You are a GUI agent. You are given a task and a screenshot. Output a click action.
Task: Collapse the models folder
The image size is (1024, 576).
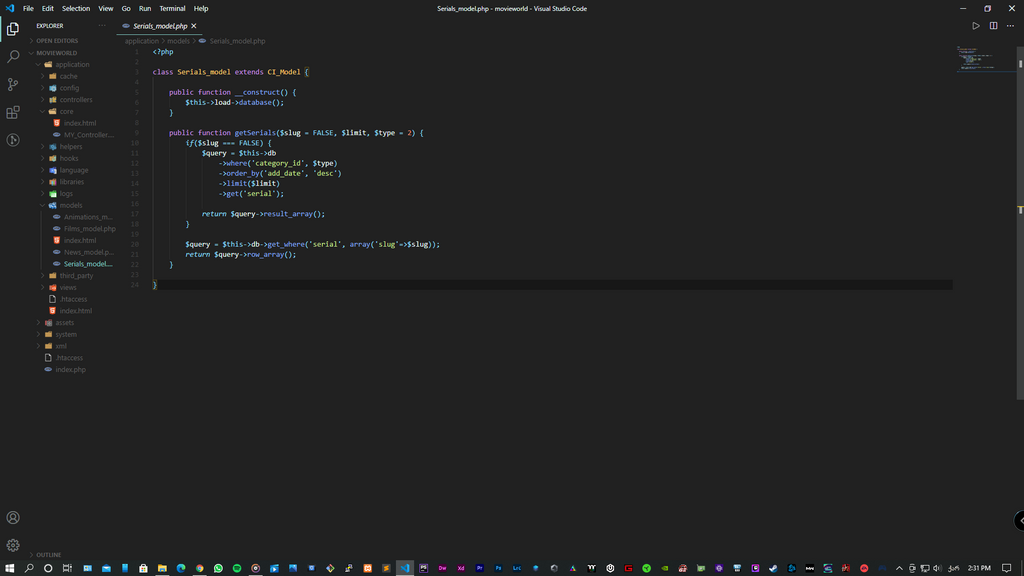[x=72, y=205]
